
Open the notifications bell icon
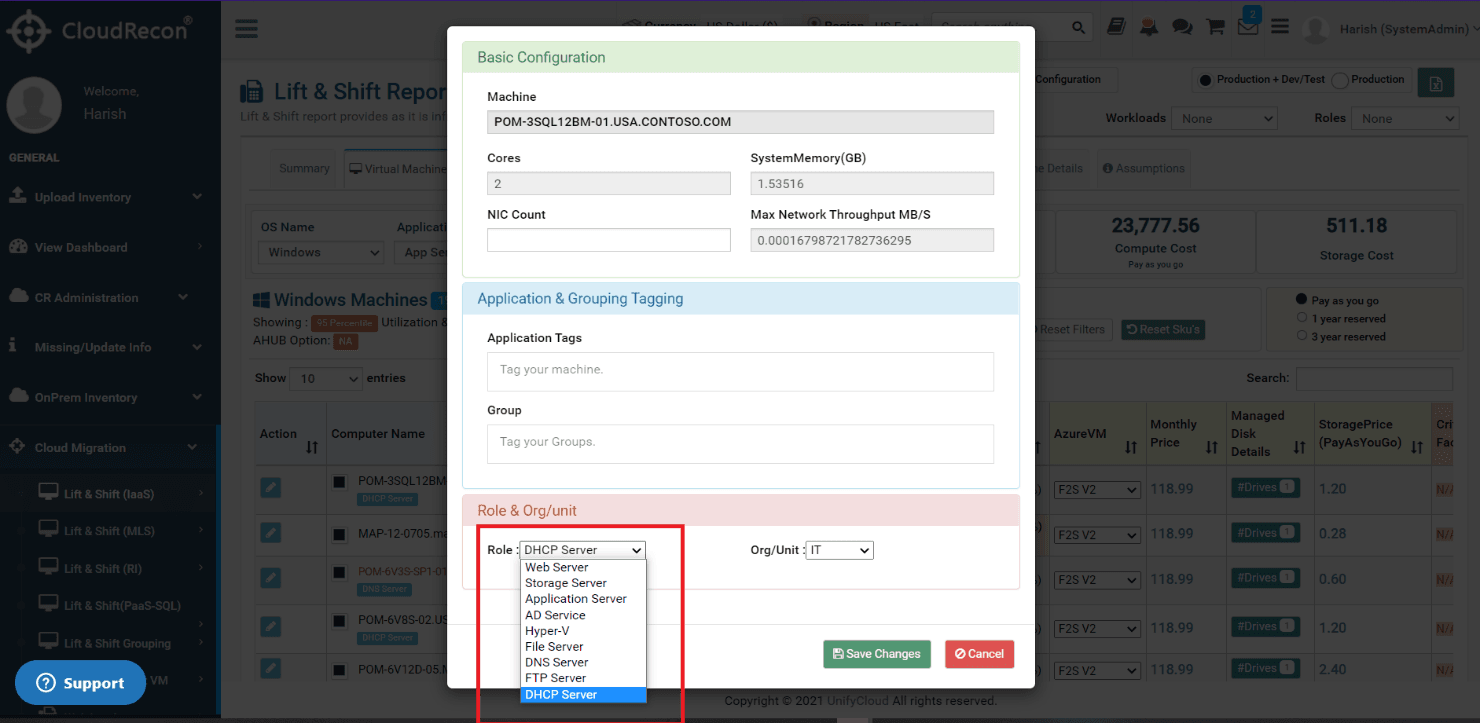[1149, 27]
